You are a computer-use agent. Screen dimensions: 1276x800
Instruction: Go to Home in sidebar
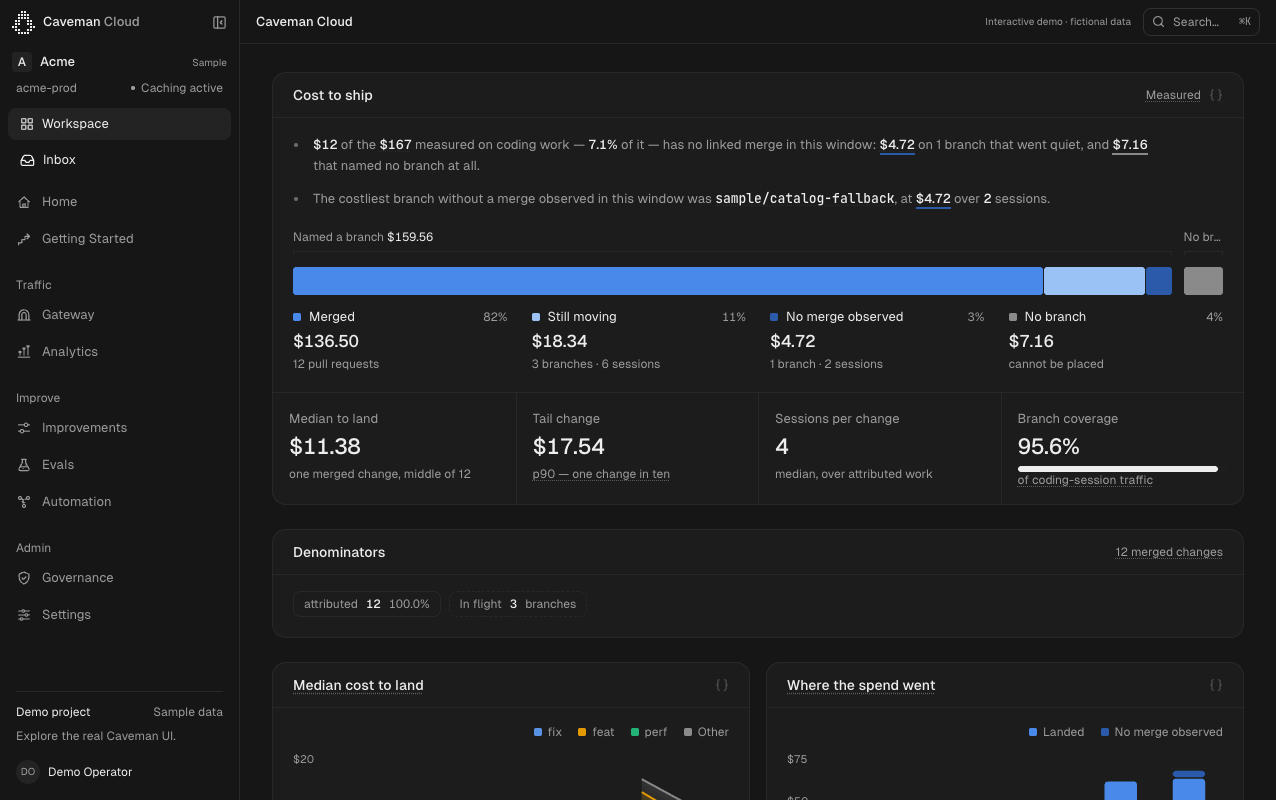[120, 202]
